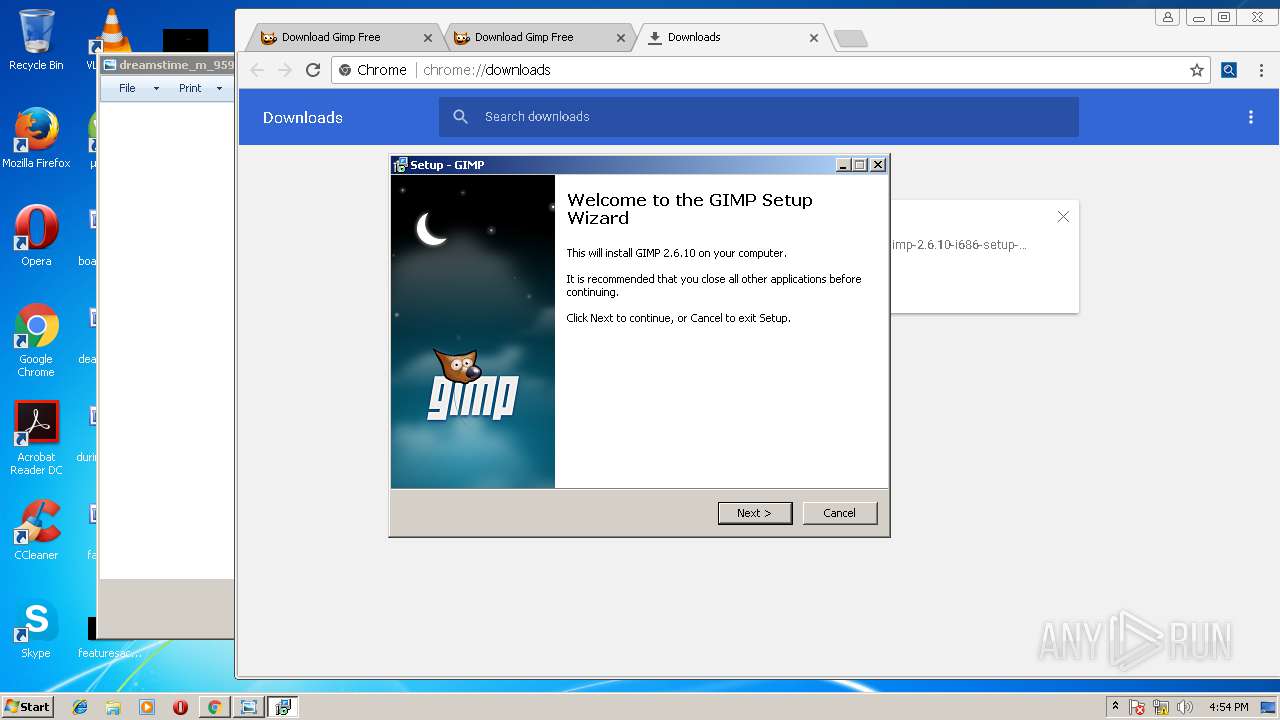Switch to Chrome in the taskbar
The image size is (1280, 720).
pos(214,707)
